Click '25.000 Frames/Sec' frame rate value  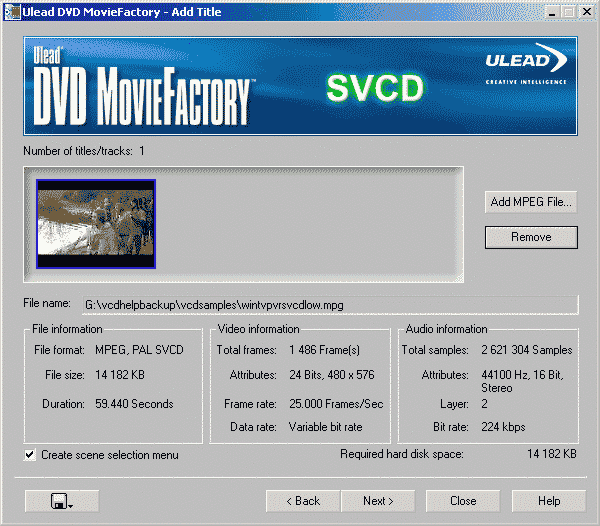(x=336, y=404)
